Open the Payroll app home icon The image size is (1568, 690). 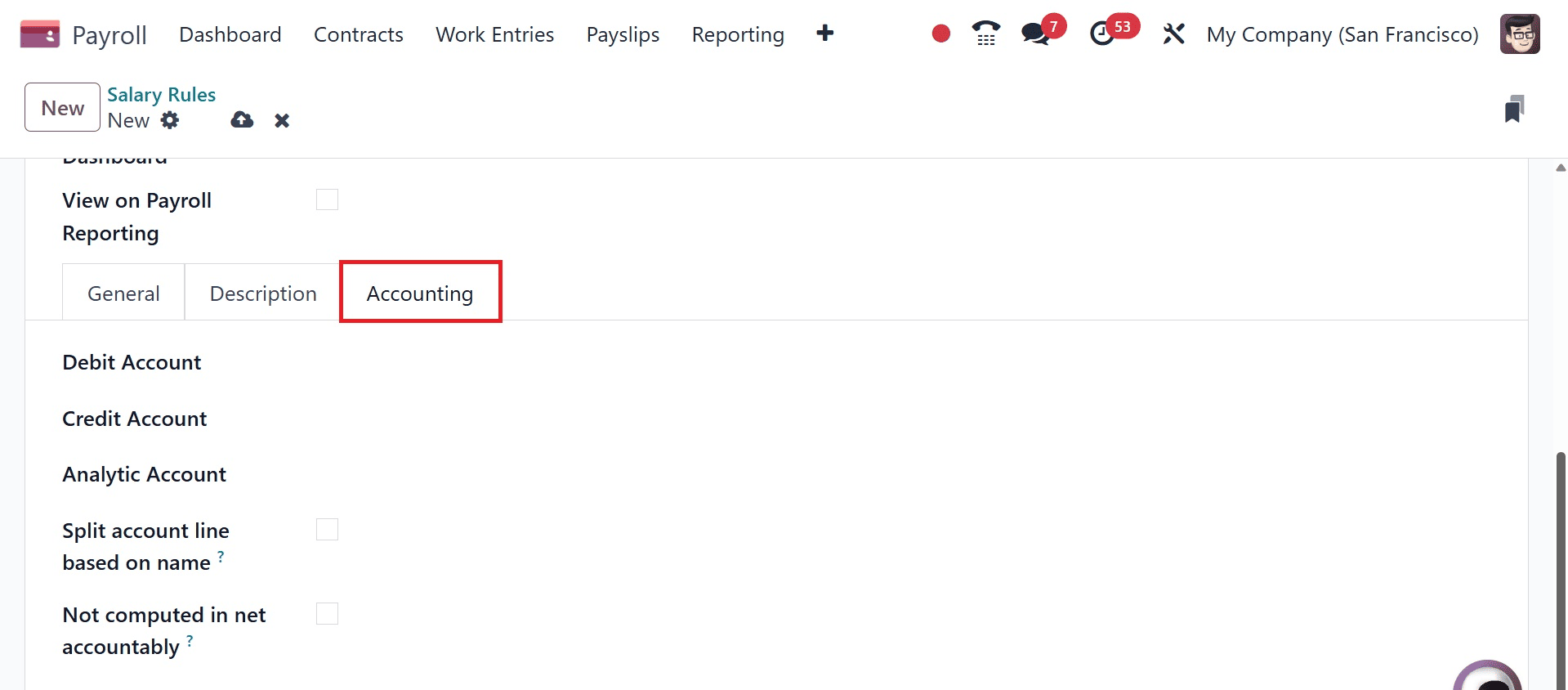(x=39, y=34)
